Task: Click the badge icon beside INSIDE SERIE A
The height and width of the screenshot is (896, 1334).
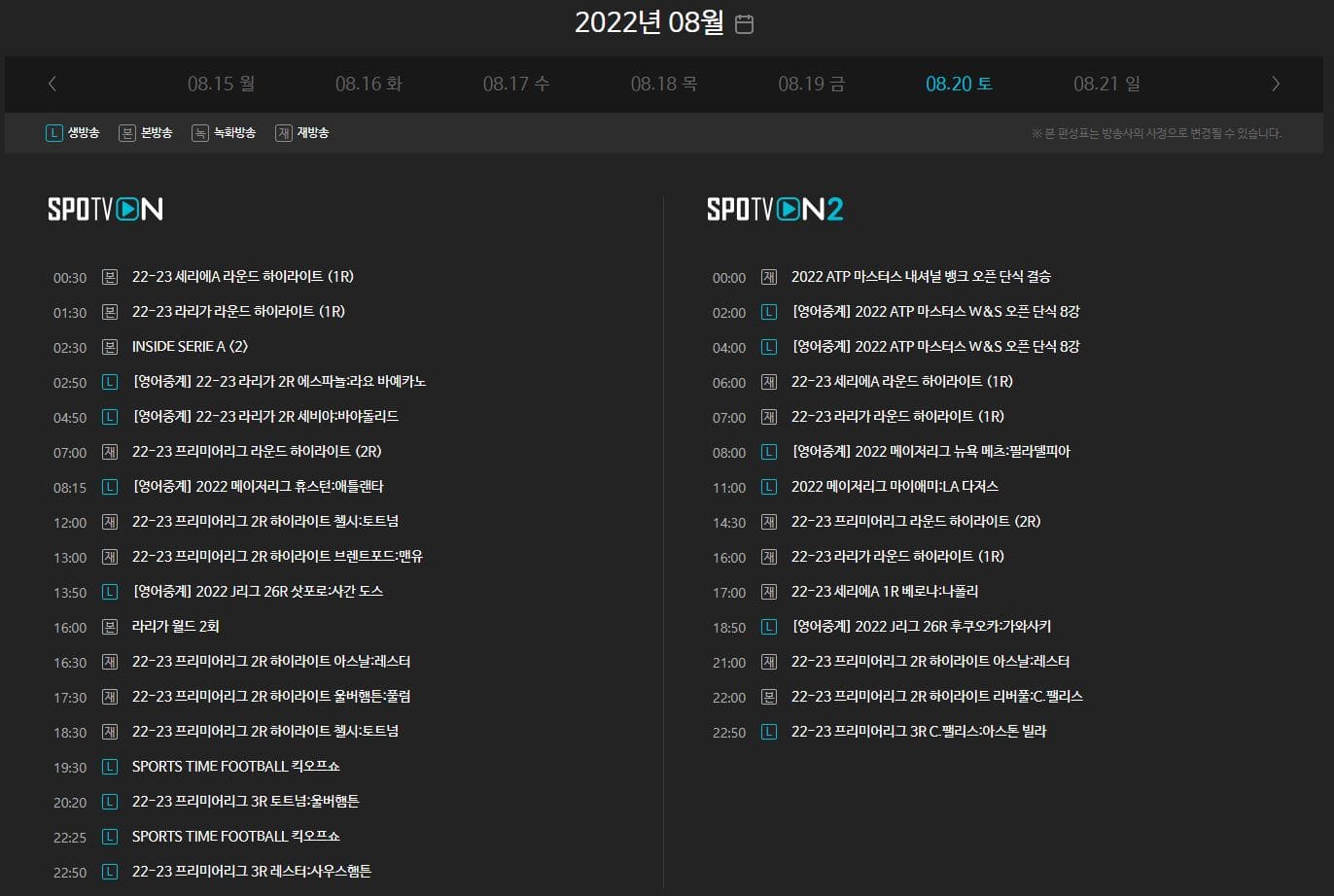Action: click(110, 347)
